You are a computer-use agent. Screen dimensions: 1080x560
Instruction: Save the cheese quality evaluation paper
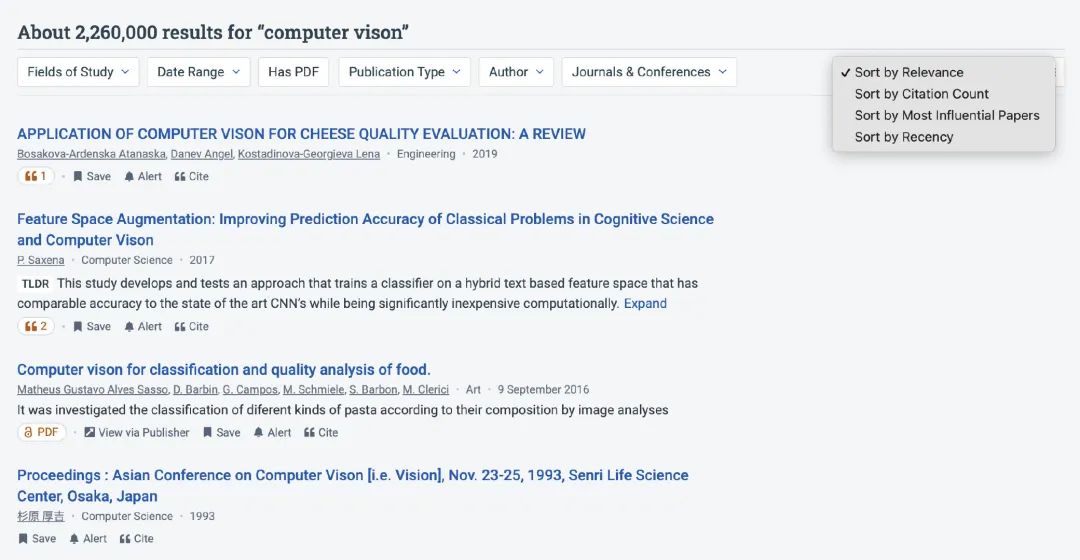(x=92, y=176)
